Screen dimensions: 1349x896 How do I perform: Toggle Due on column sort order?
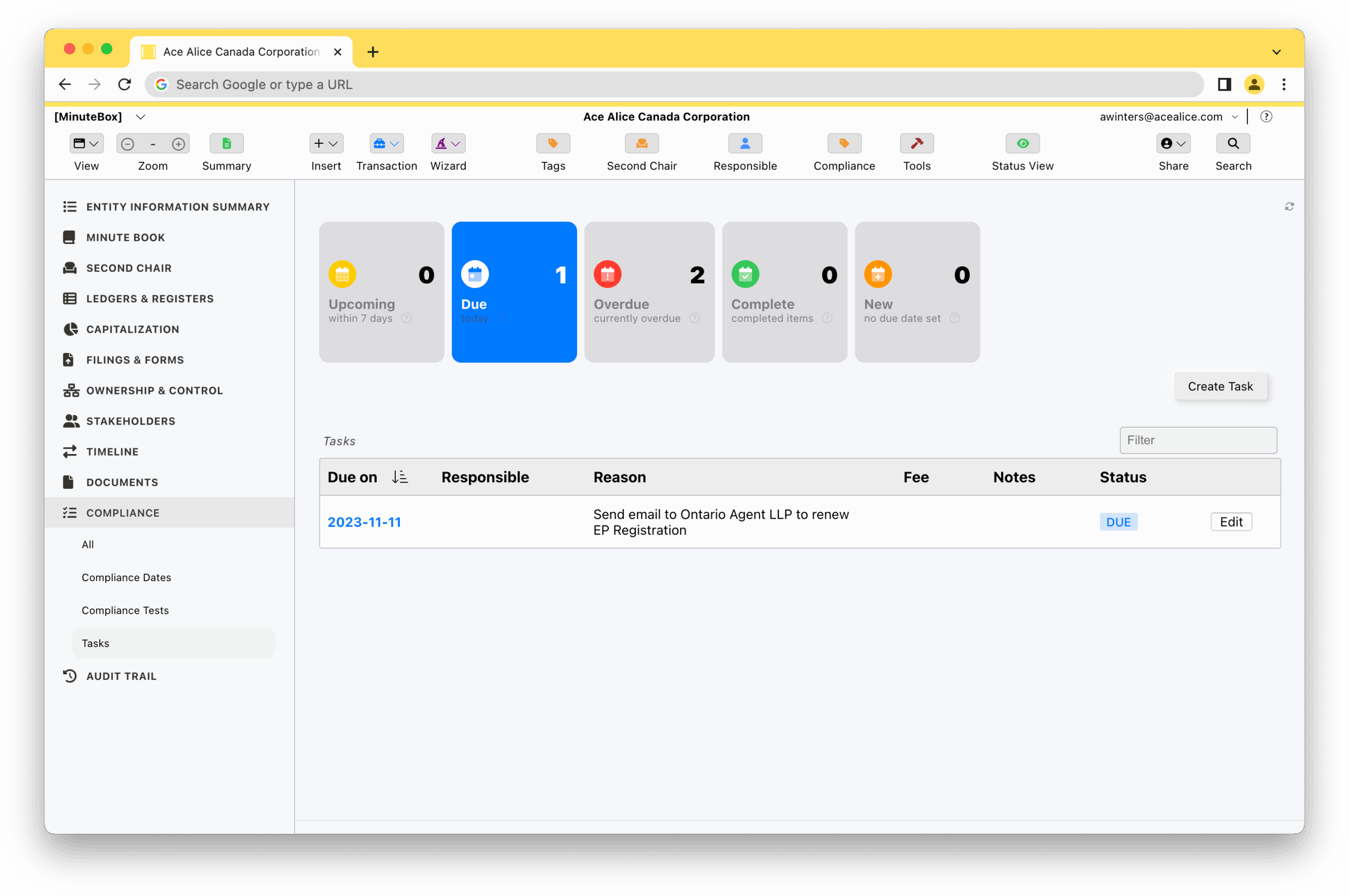coord(399,477)
